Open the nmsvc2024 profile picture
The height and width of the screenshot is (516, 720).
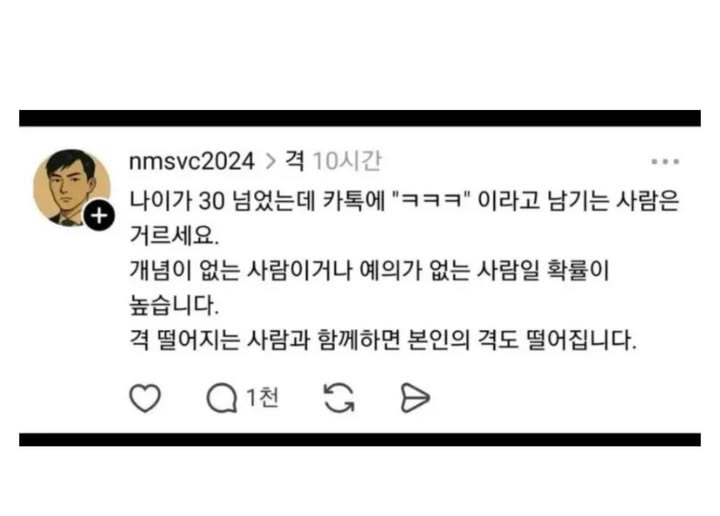[72, 188]
